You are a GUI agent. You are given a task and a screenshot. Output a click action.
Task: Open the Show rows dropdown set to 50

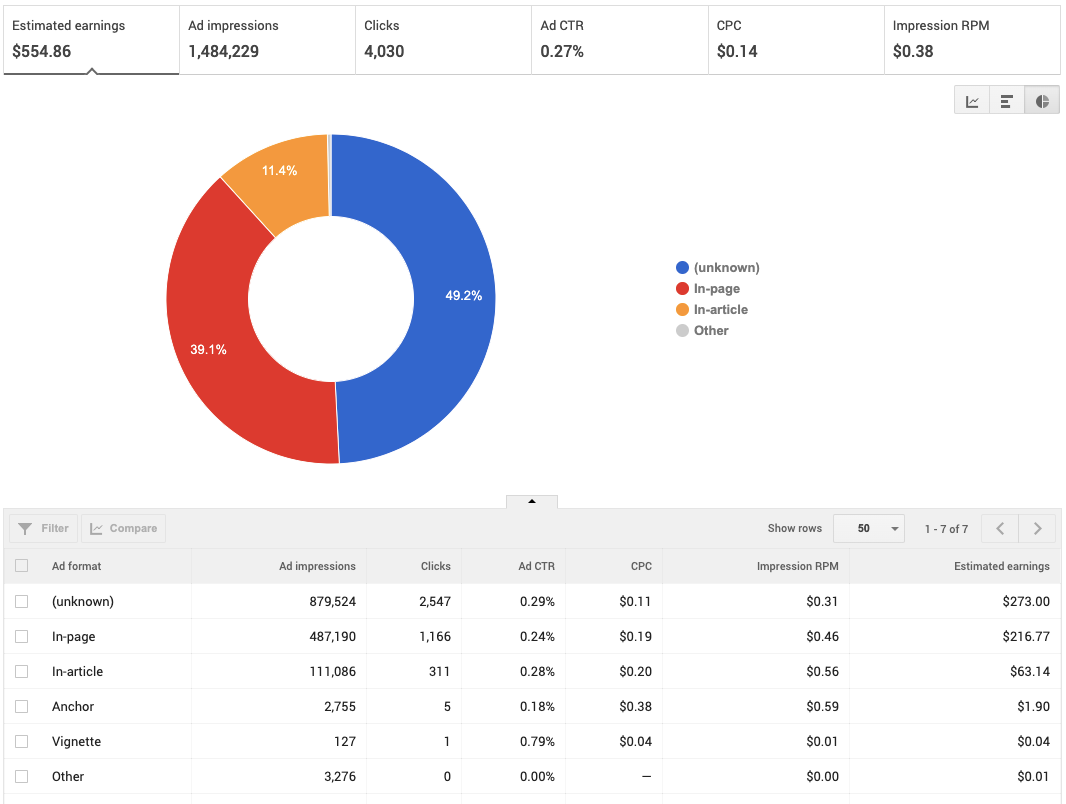tap(868, 528)
